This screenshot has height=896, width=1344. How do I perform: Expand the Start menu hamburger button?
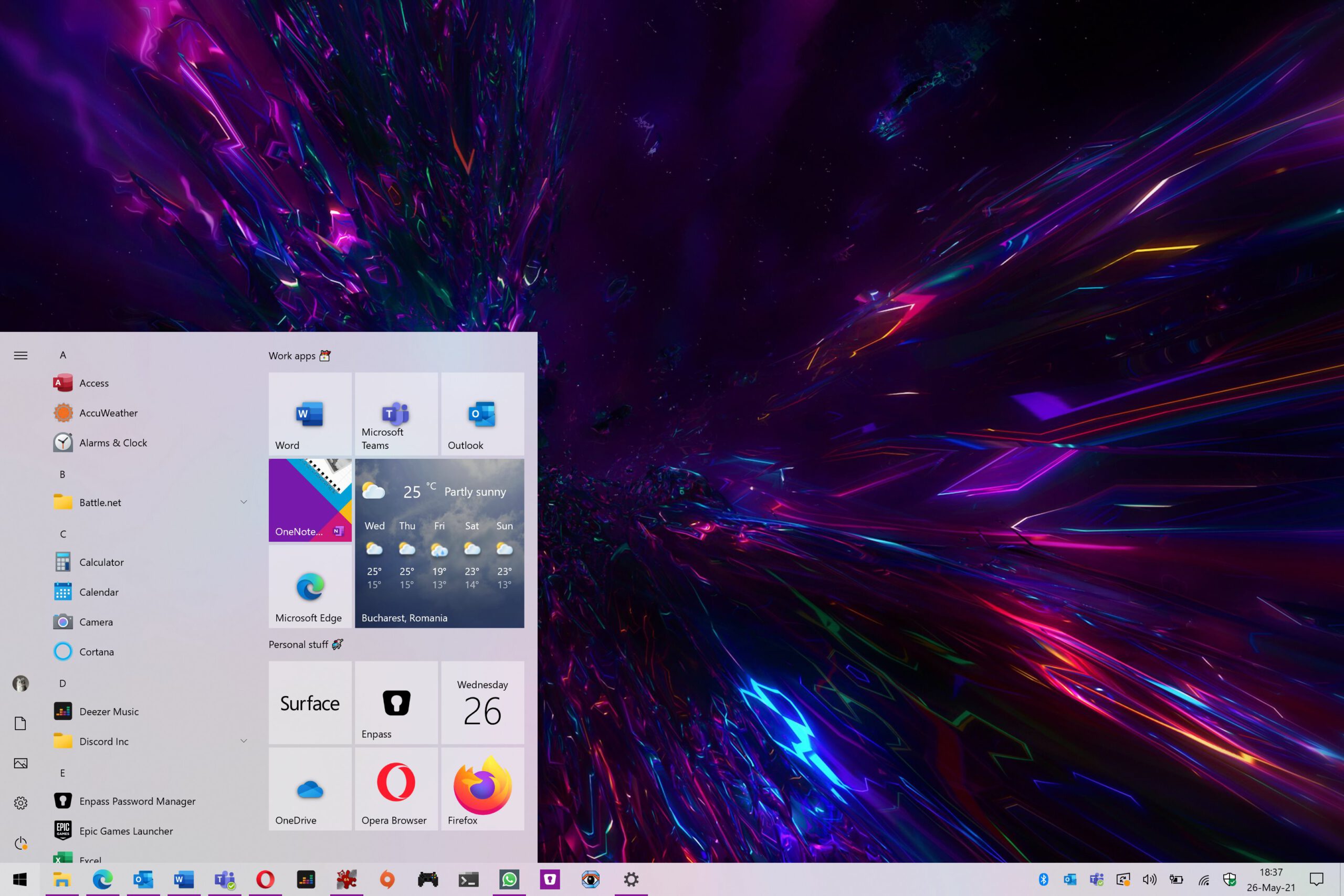coord(20,355)
